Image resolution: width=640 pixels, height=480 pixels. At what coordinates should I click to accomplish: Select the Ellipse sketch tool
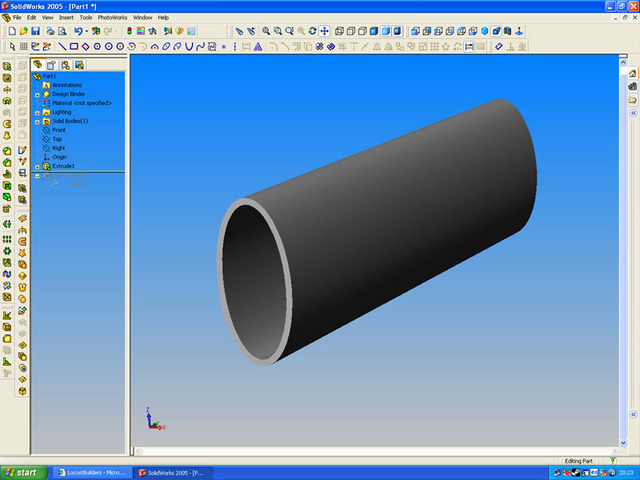[x=166, y=47]
